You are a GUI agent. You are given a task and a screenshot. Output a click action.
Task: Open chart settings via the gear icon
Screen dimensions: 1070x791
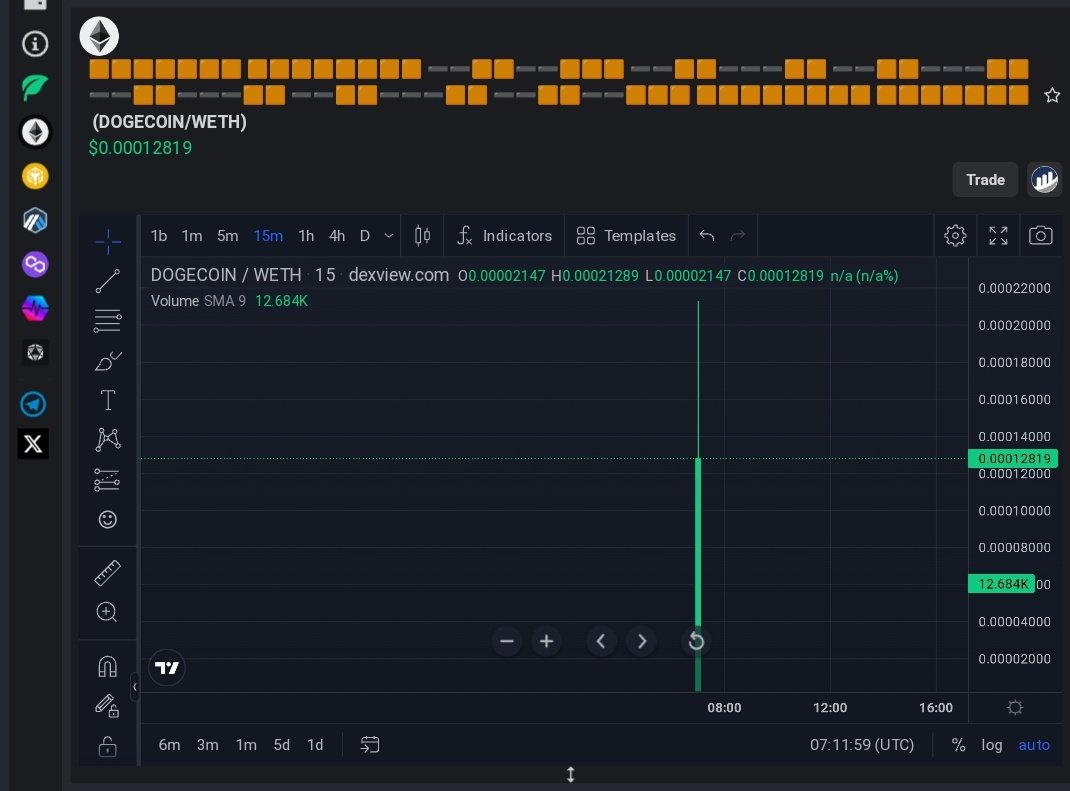click(955, 235)
